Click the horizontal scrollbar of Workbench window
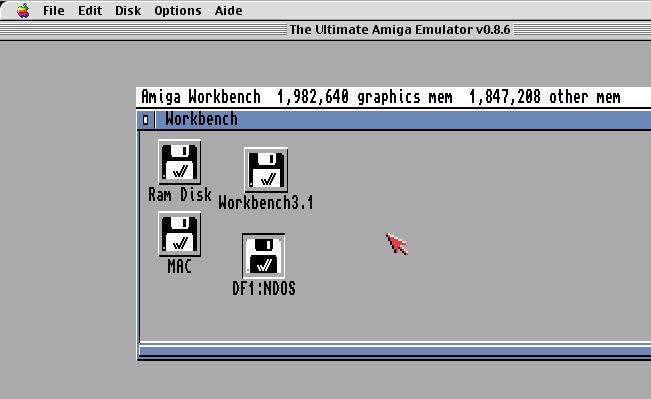The image size is (651, 399). (395, 351)
